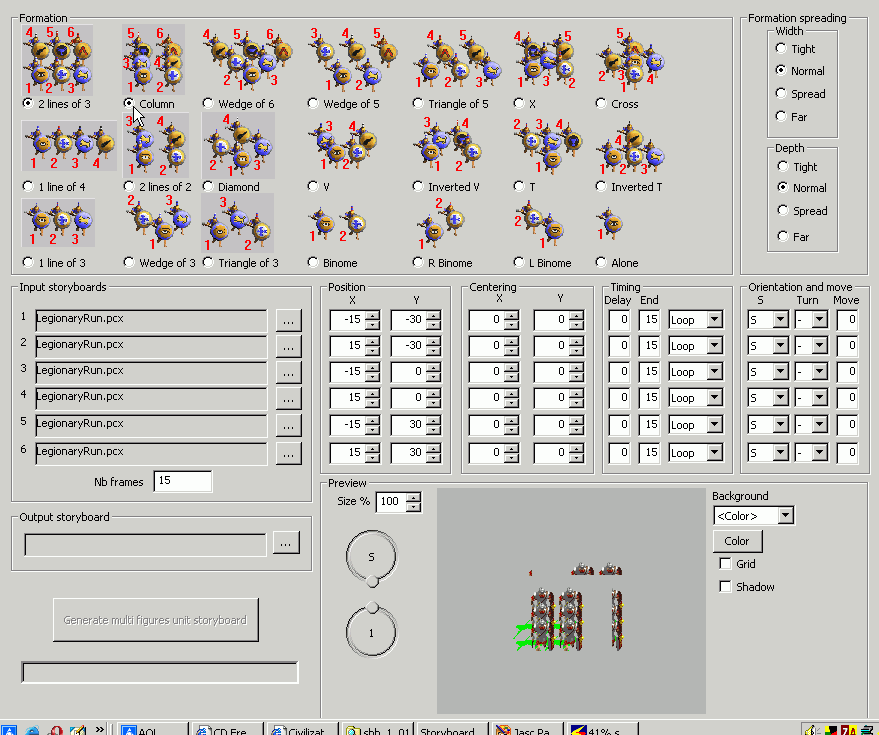Viewport: 879px width, 735px height.
Task: Select the 'Triangle of 5' formation picture
Action: coord(457,59)
